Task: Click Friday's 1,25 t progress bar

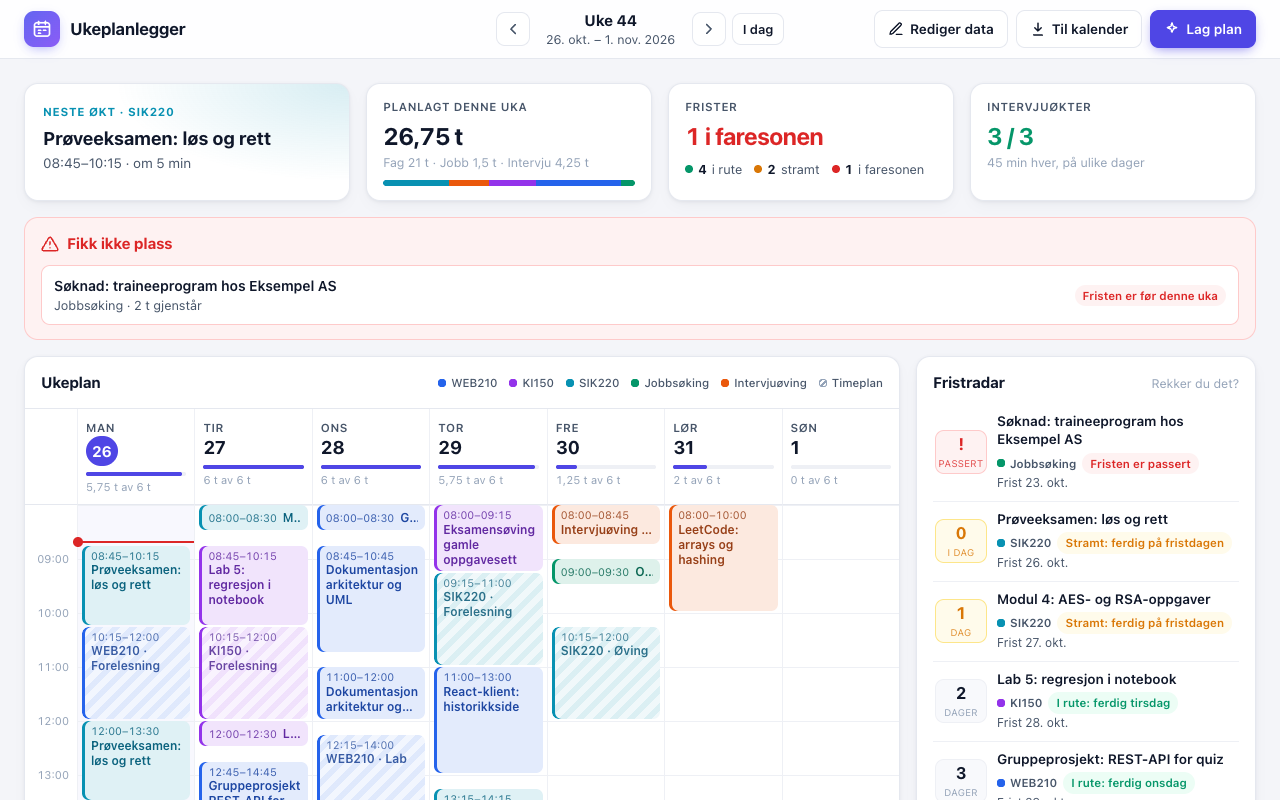Action: point(606,467)
